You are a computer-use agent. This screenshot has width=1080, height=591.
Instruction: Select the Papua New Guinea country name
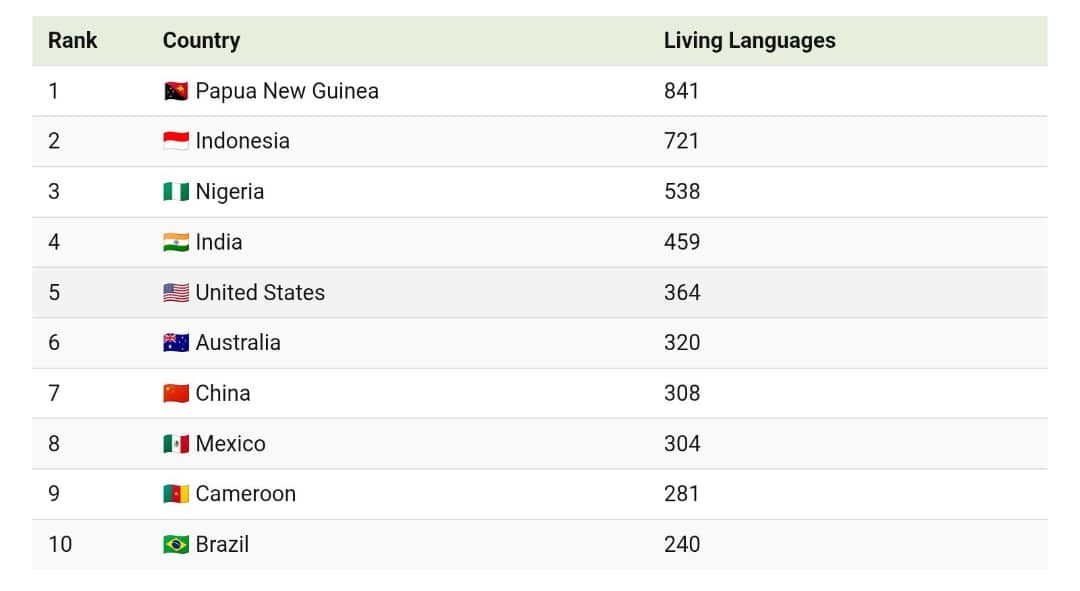pos(287,91)
